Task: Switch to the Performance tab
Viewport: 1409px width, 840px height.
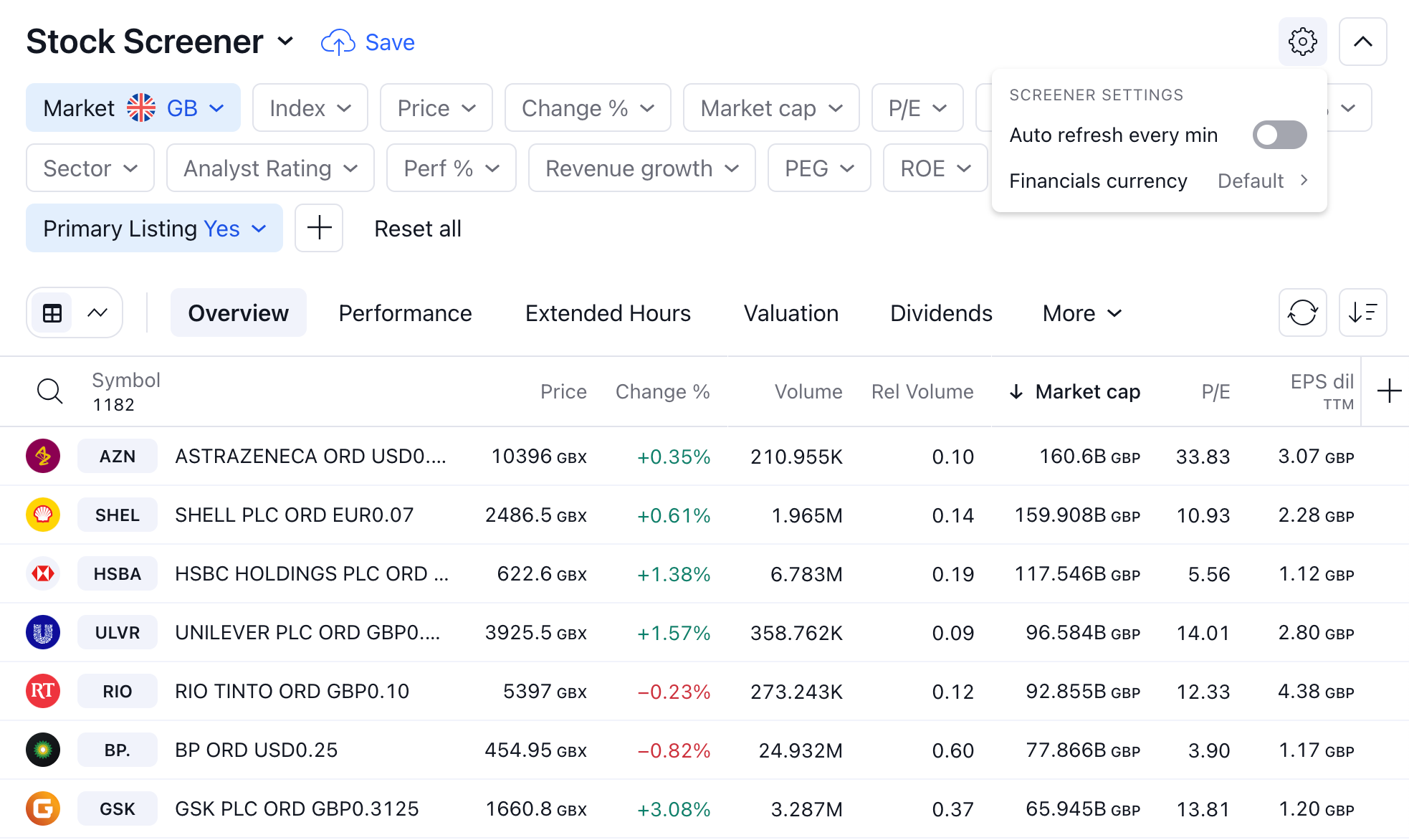Action: [x=405, y=313]
